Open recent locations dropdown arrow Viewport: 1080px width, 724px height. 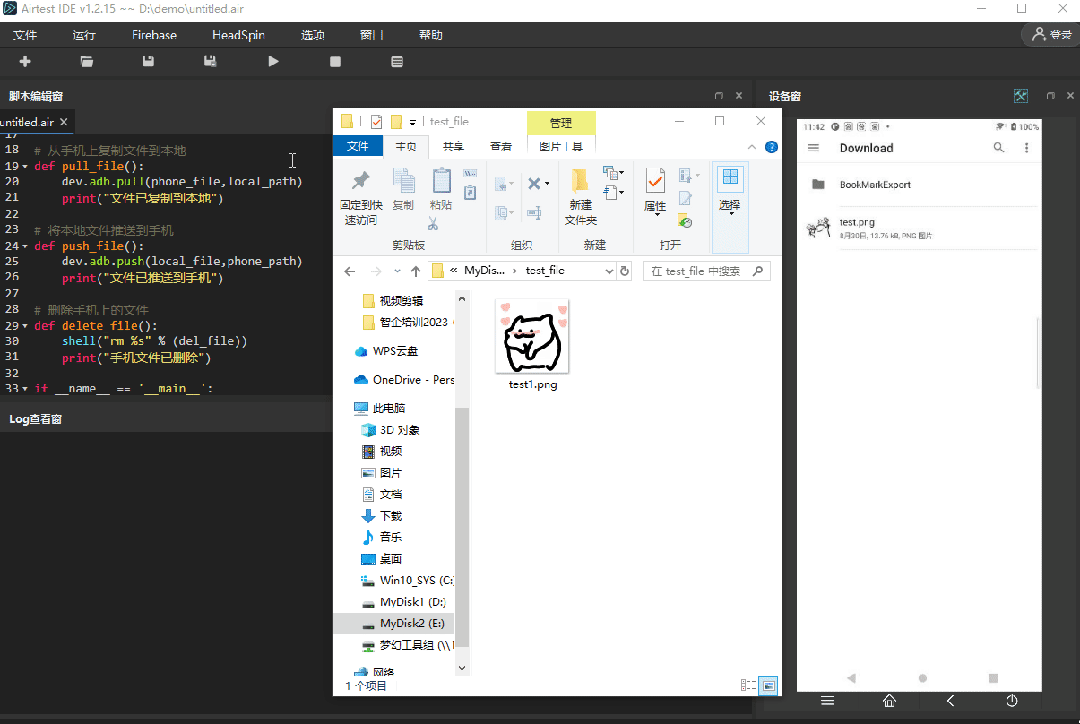(x=397, y=271)
